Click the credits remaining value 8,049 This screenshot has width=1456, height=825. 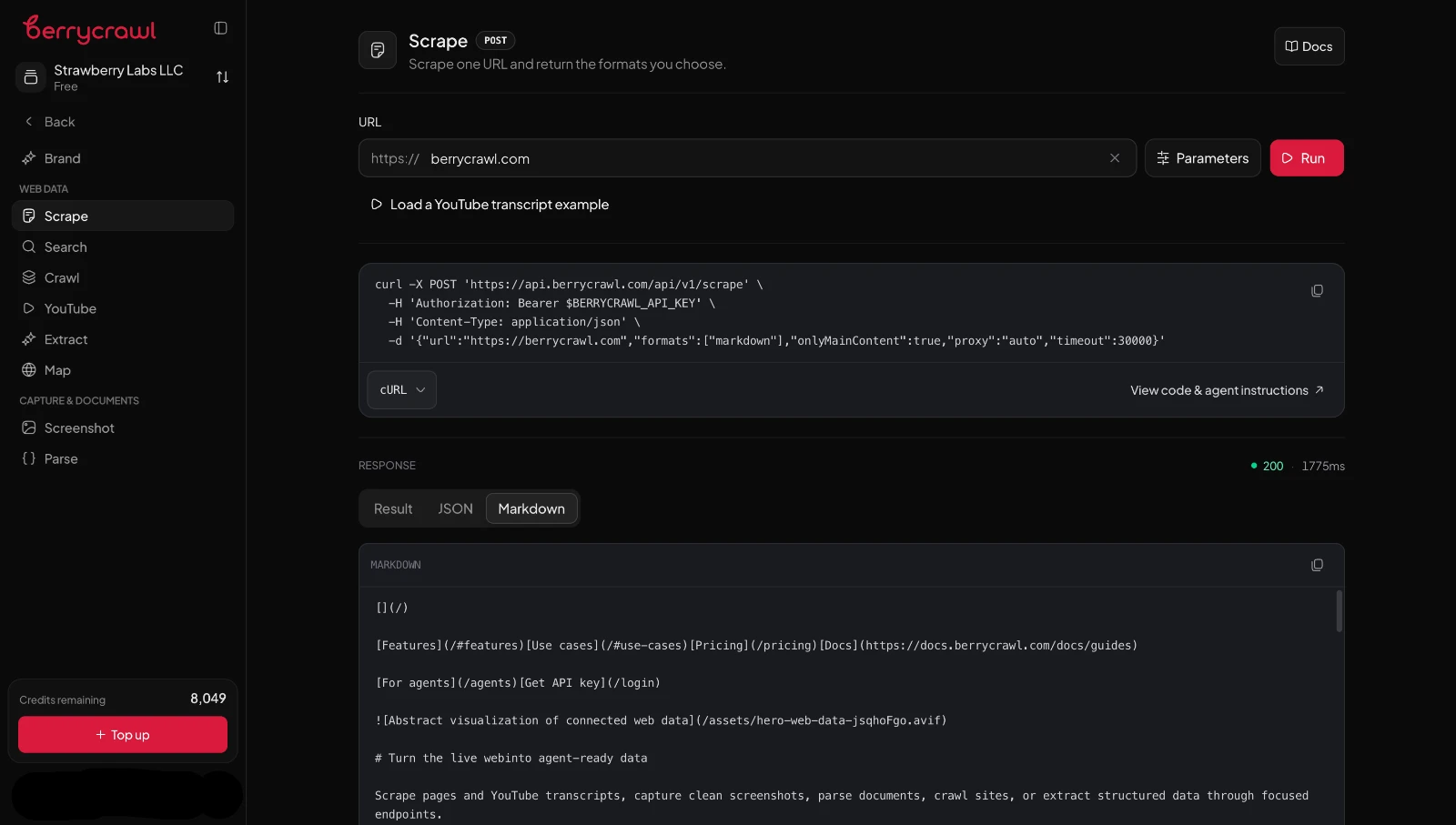tap(208, 699)
